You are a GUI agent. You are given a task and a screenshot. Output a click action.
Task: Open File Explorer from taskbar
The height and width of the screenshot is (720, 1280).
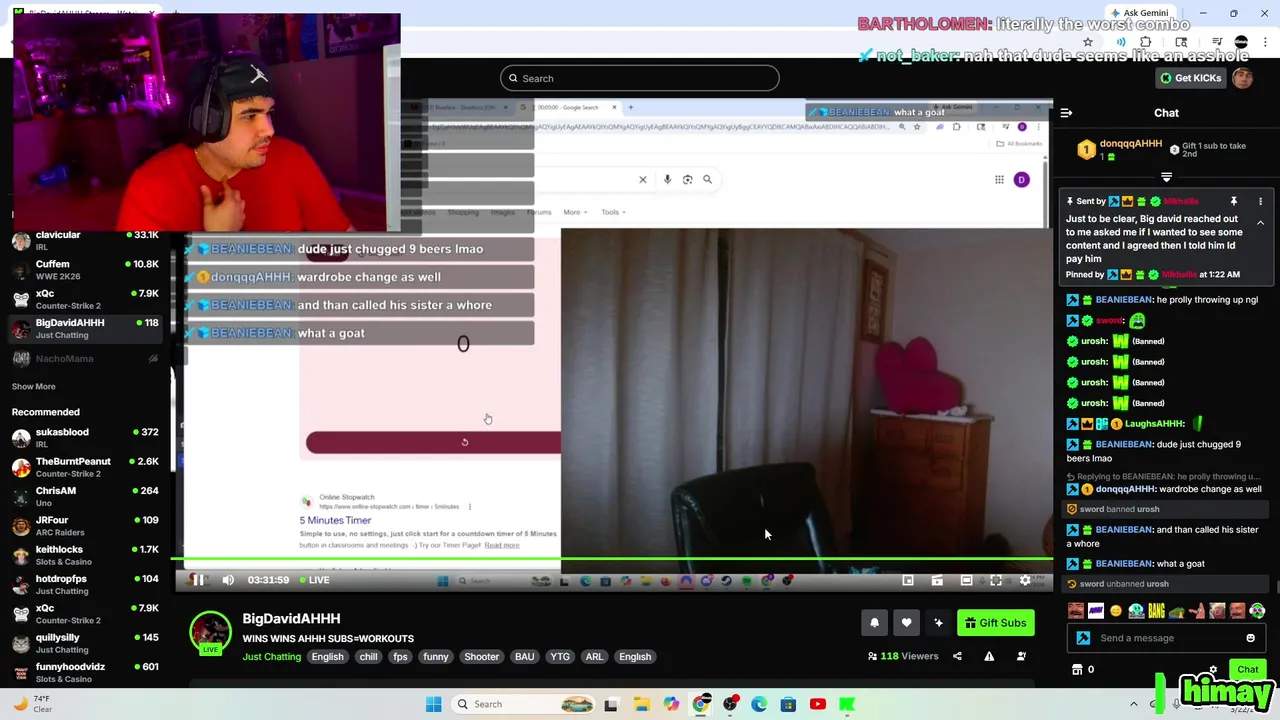pos(641,704)
